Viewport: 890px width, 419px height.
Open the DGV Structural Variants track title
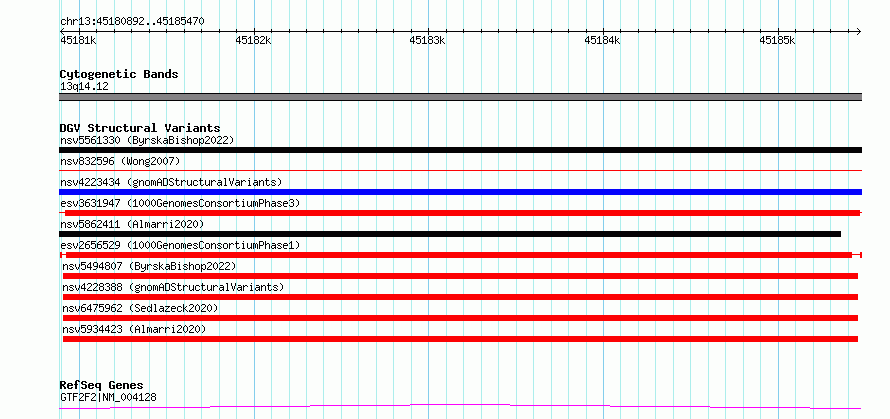pos(140,128)
